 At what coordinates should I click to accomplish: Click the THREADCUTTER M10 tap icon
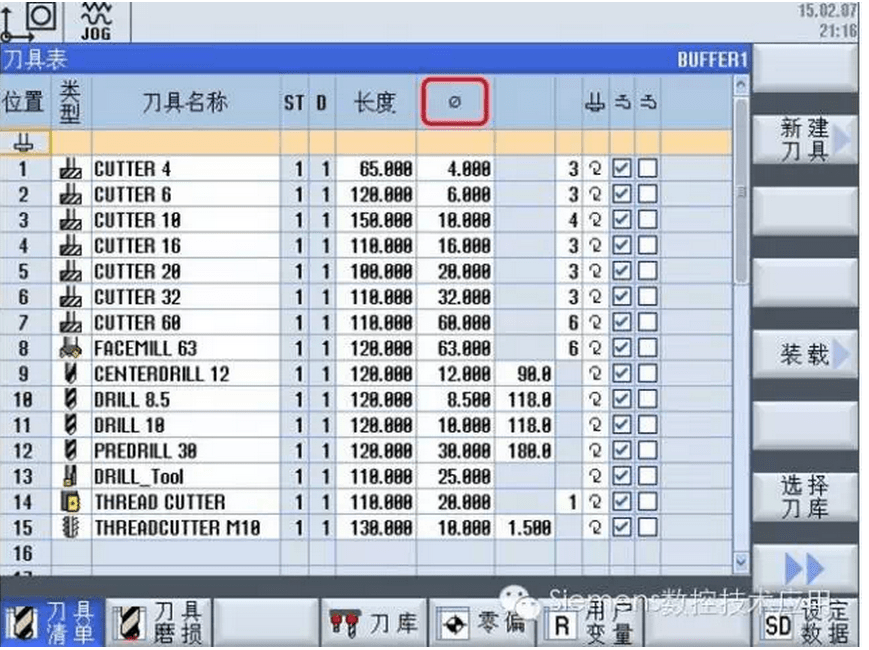click(70, 527)
